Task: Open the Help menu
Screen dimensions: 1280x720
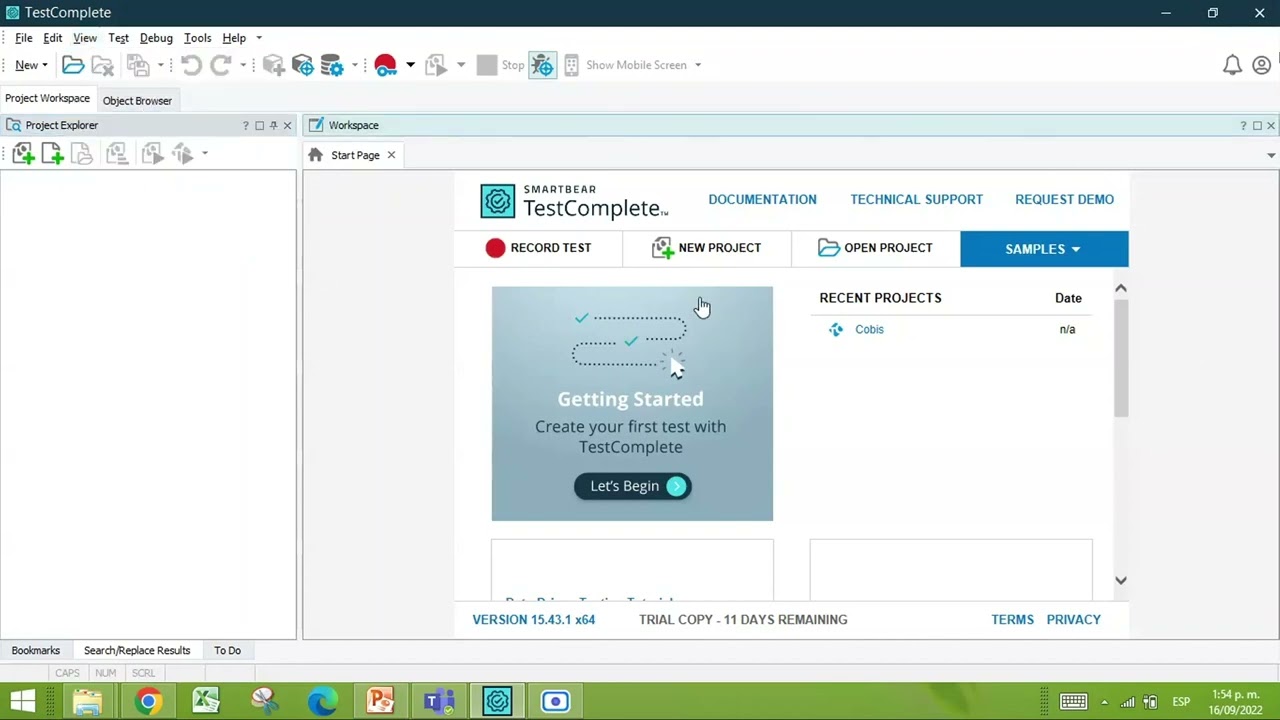Action: (x=234, y=38)
